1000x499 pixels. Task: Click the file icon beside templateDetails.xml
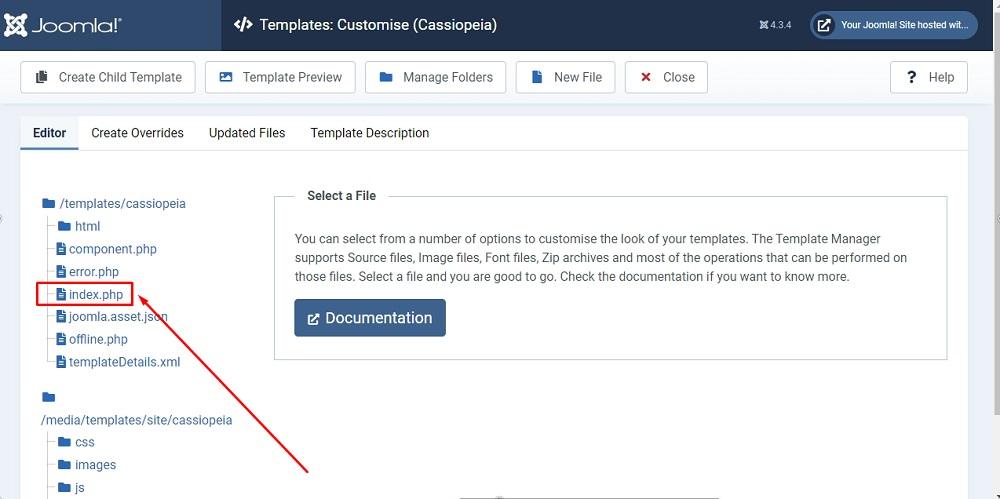click(x=61, y=362)
